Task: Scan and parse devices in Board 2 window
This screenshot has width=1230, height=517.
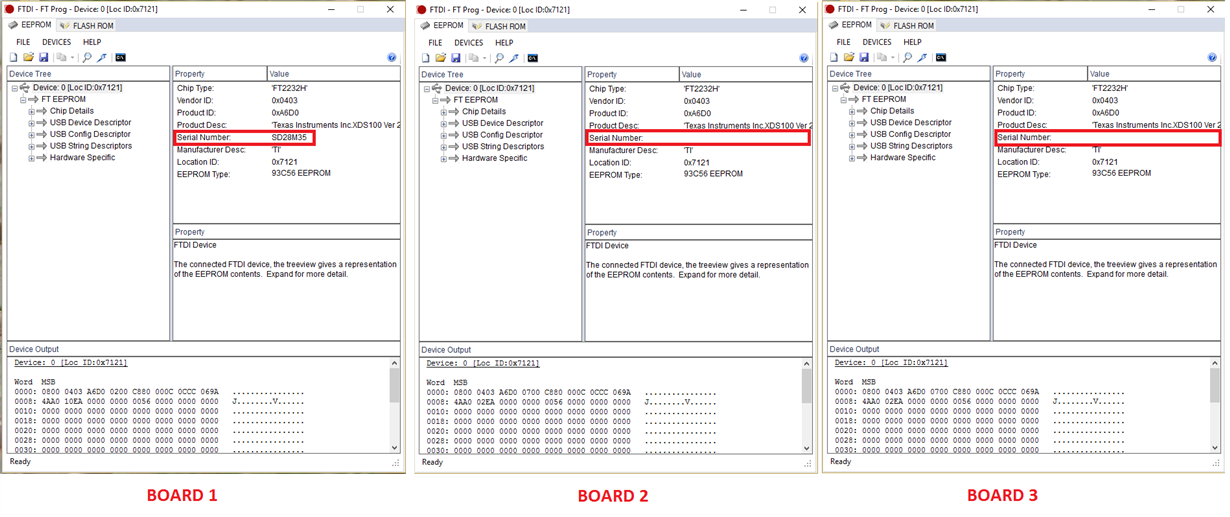Action: 499,58
